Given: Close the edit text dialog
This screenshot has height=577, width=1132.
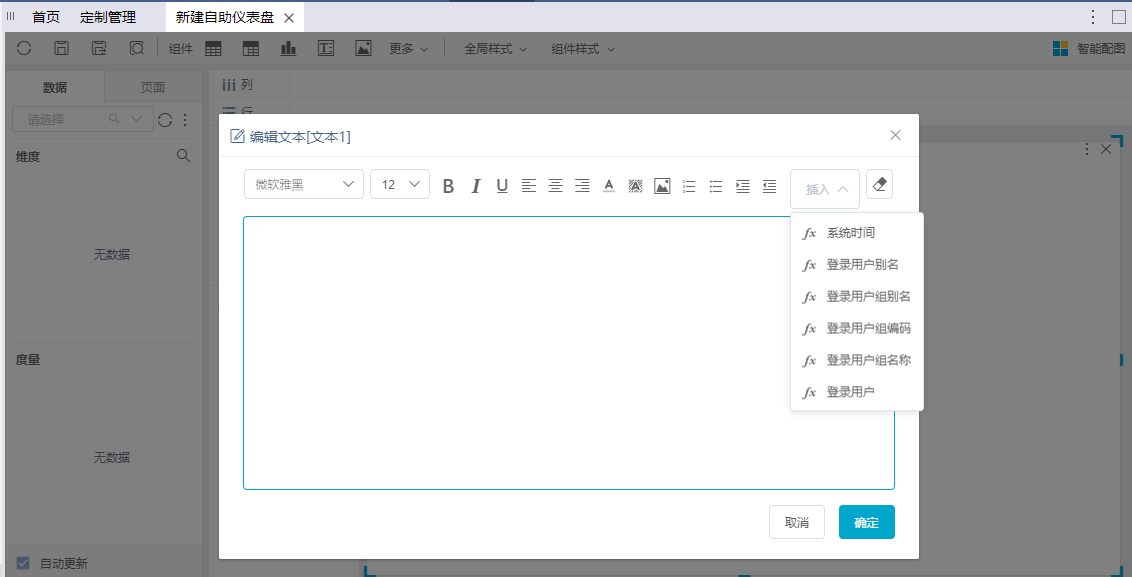Looking at the screenshot, I should pos(895,135).
